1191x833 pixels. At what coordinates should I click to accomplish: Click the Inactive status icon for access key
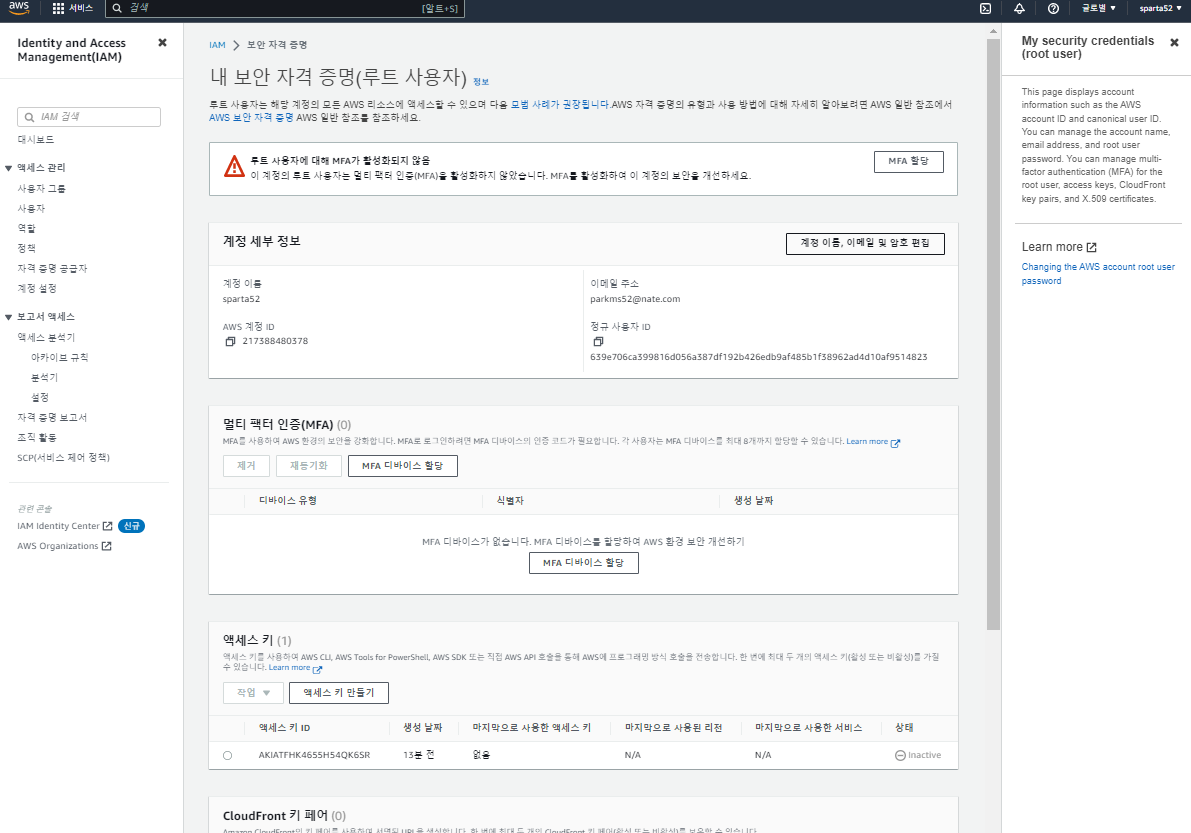(900, 756)
